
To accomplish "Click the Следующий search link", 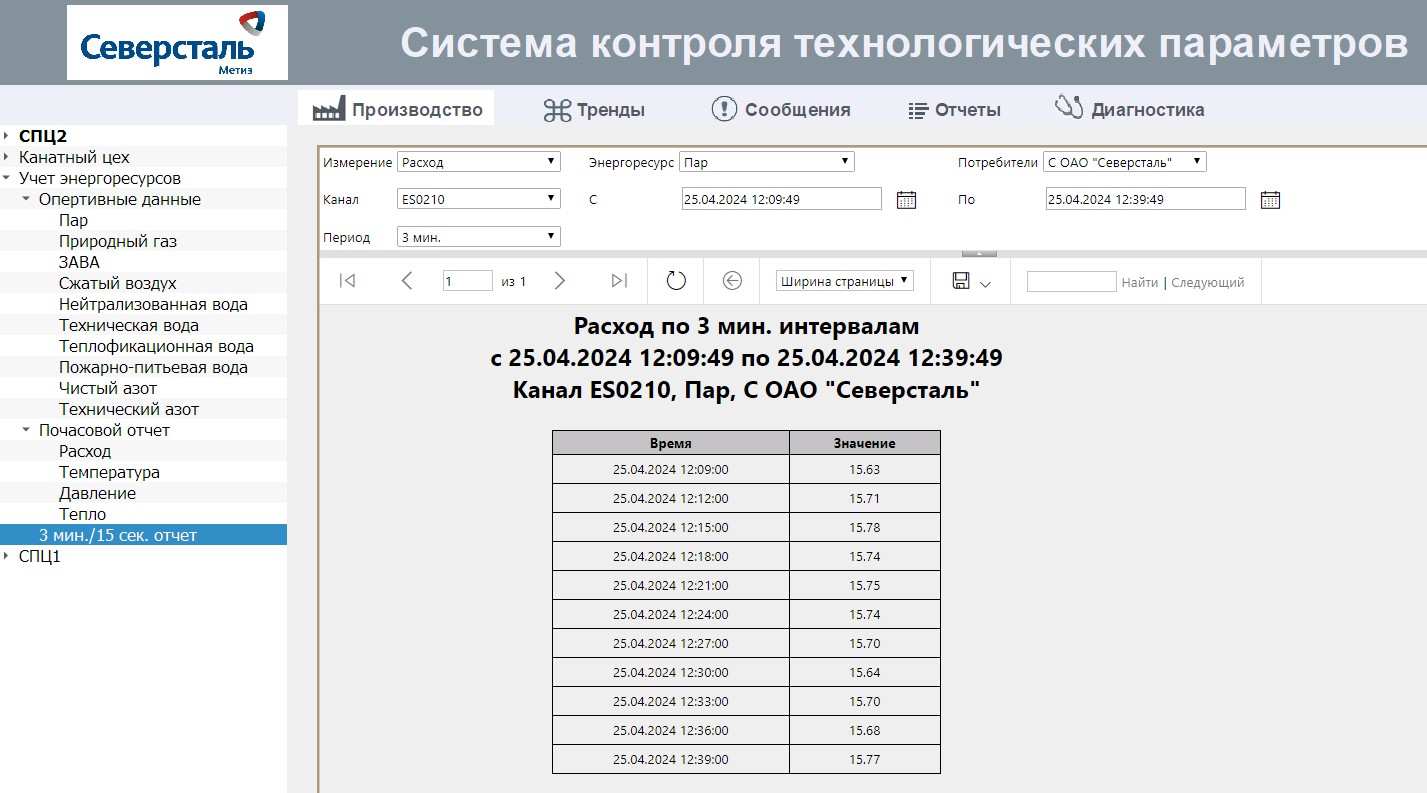I will click(1207, 282).
